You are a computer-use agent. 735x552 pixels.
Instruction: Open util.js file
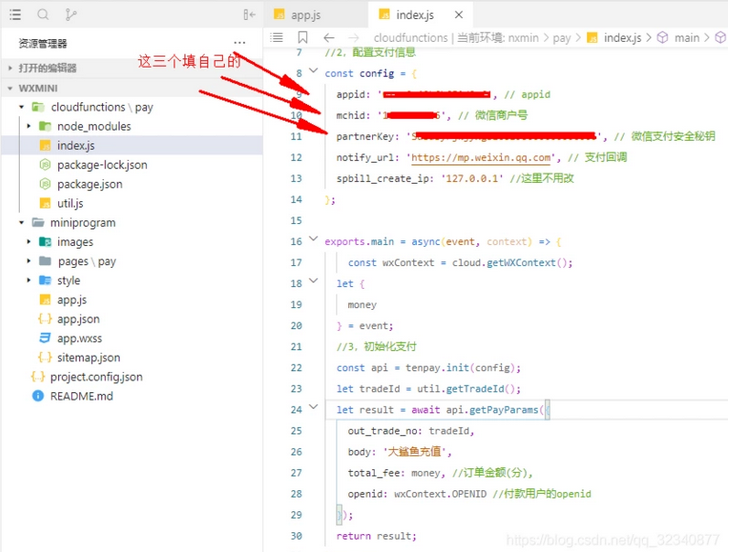coord(70,203)
